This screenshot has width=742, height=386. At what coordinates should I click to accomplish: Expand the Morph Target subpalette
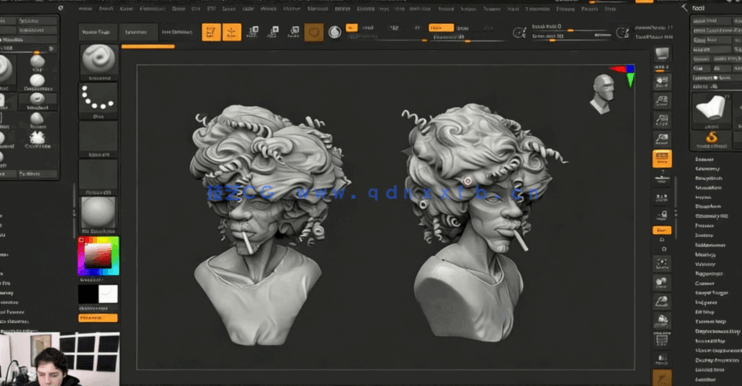tap(711, 293)
